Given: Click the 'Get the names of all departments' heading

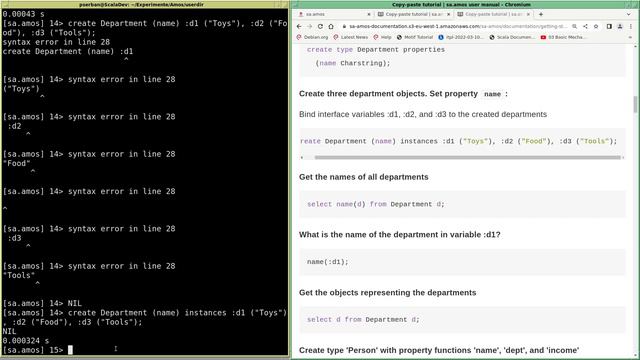Looking at the screenshot, I should 364,177.
